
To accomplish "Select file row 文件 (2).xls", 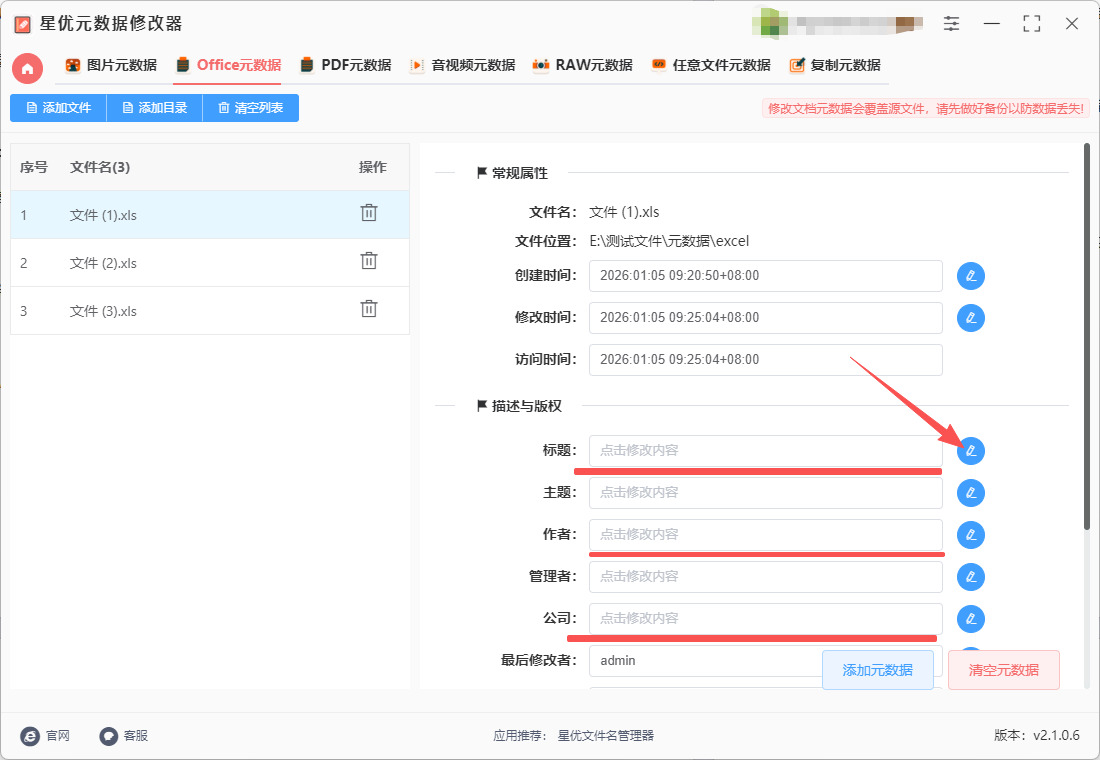I will click(210, 263).
